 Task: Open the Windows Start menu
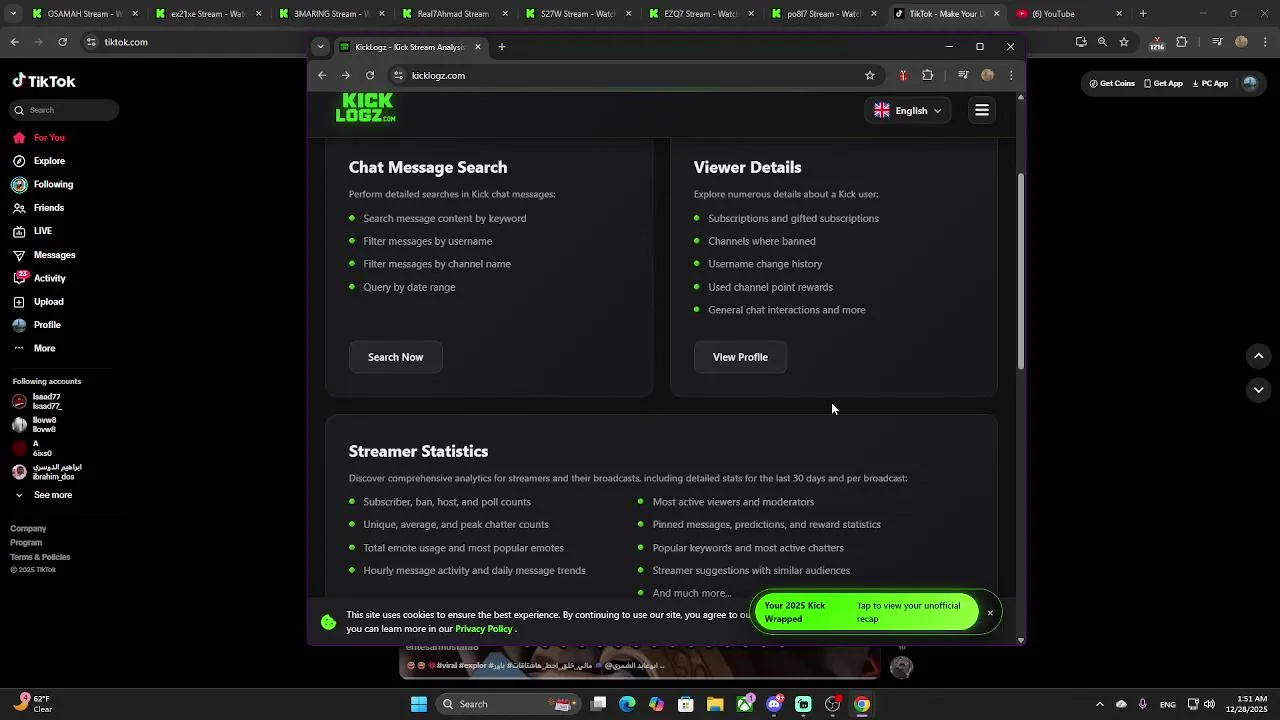(419, 704)
